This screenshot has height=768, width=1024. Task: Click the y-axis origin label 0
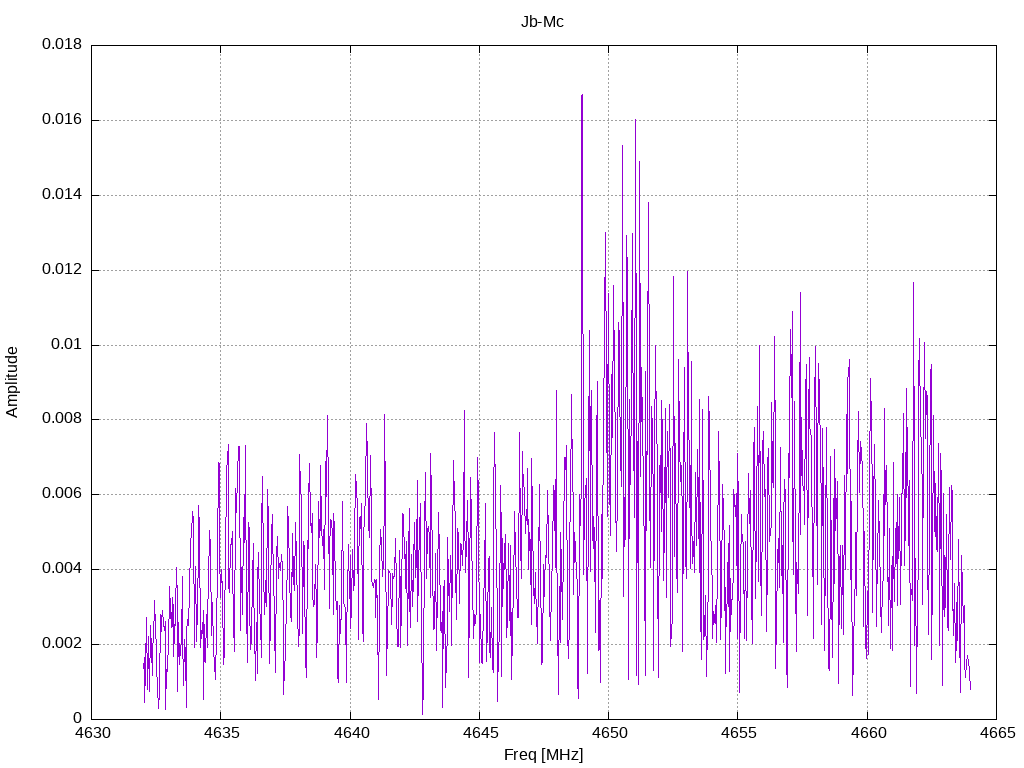coord(78,718)
